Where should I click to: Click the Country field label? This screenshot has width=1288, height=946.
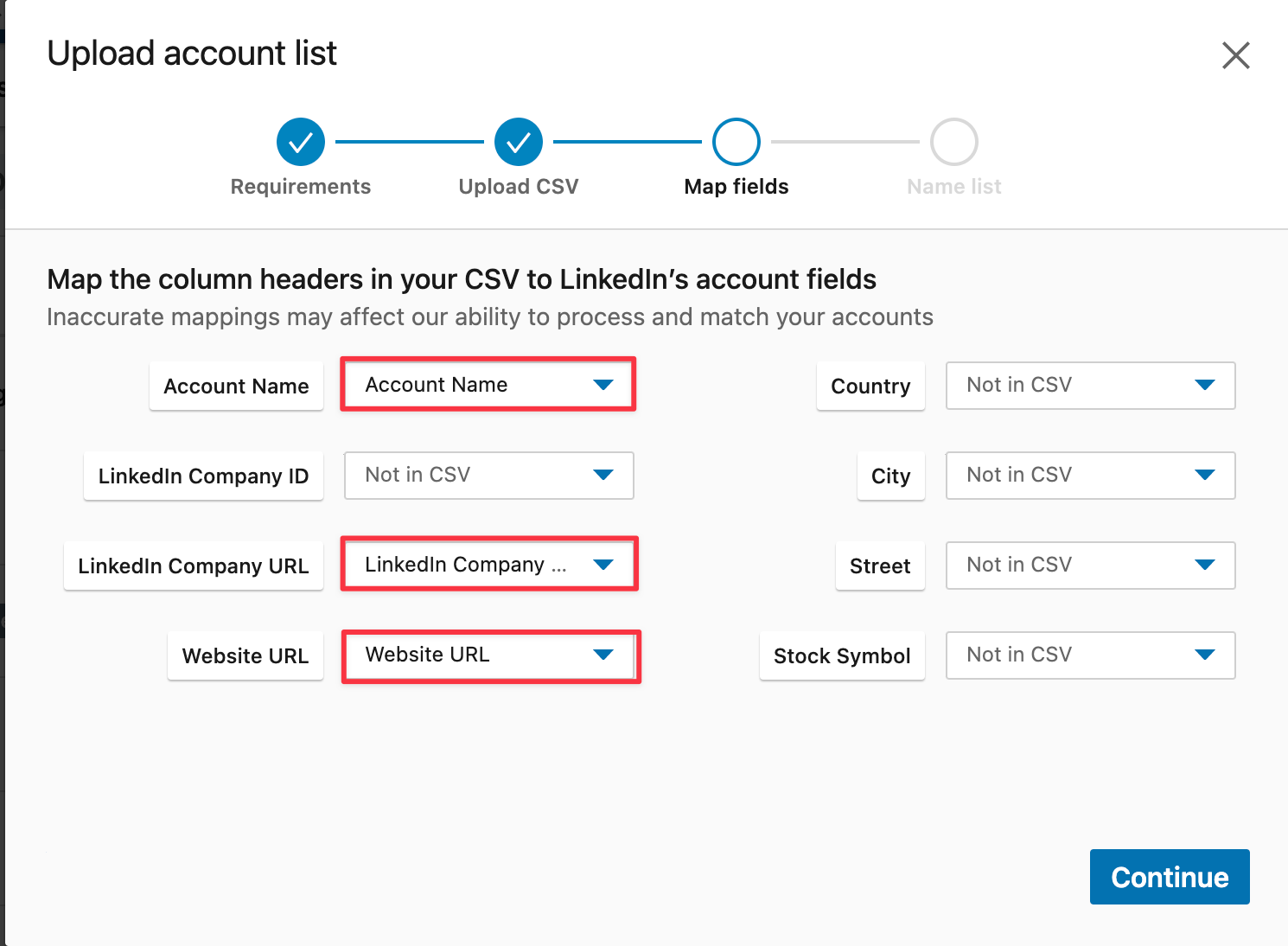pos(870,386)
